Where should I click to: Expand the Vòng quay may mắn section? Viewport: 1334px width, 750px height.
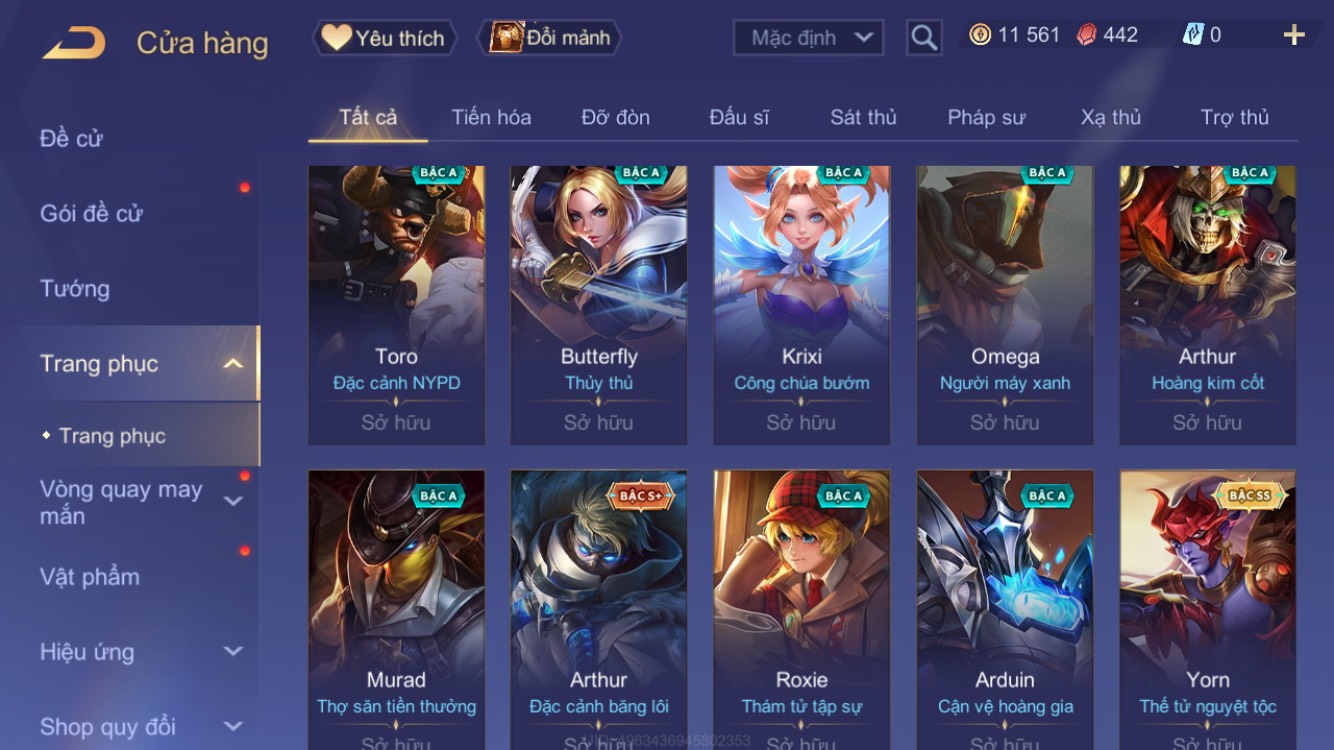[x=233, y=502]
